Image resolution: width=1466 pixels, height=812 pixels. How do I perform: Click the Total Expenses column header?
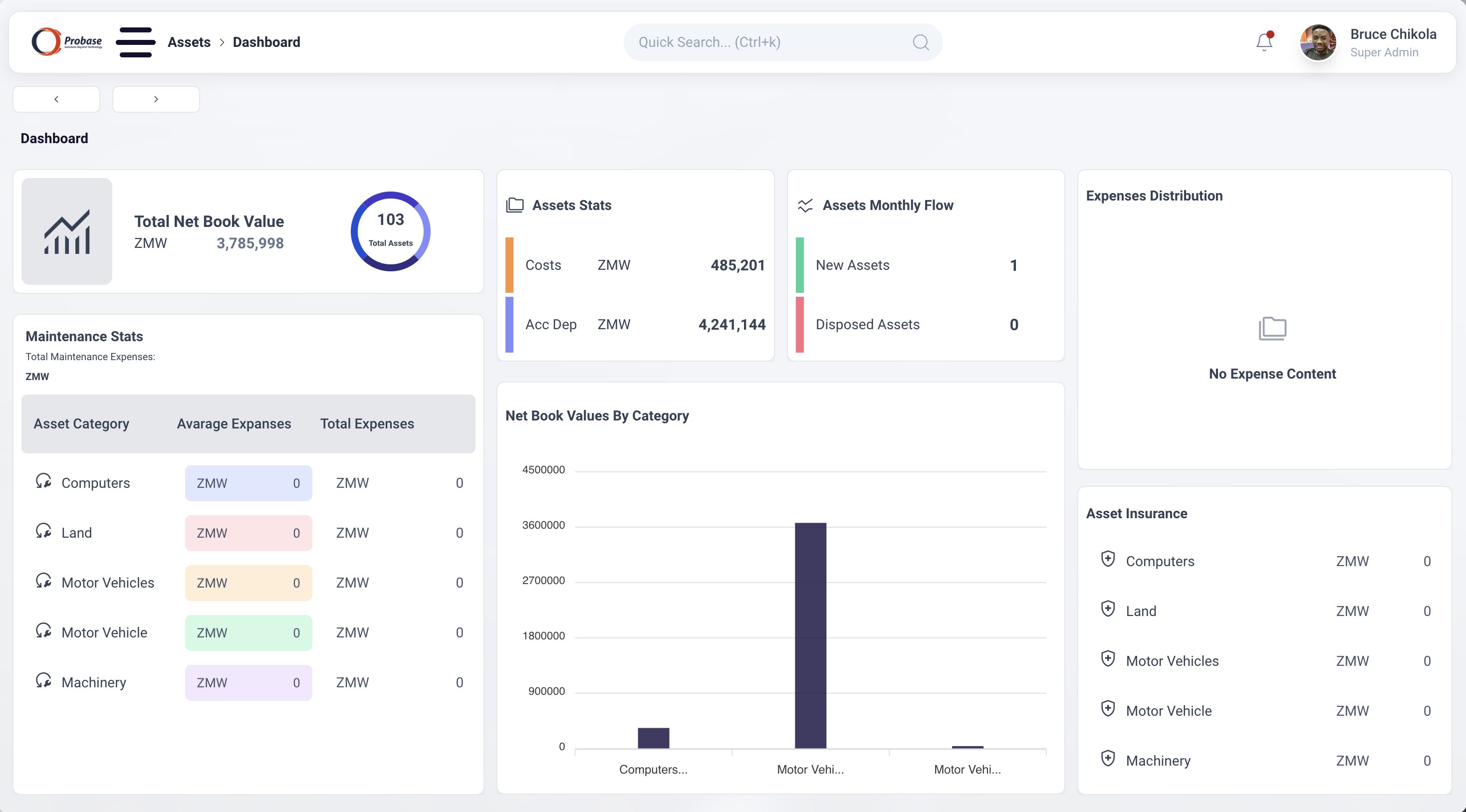[367, 423]
